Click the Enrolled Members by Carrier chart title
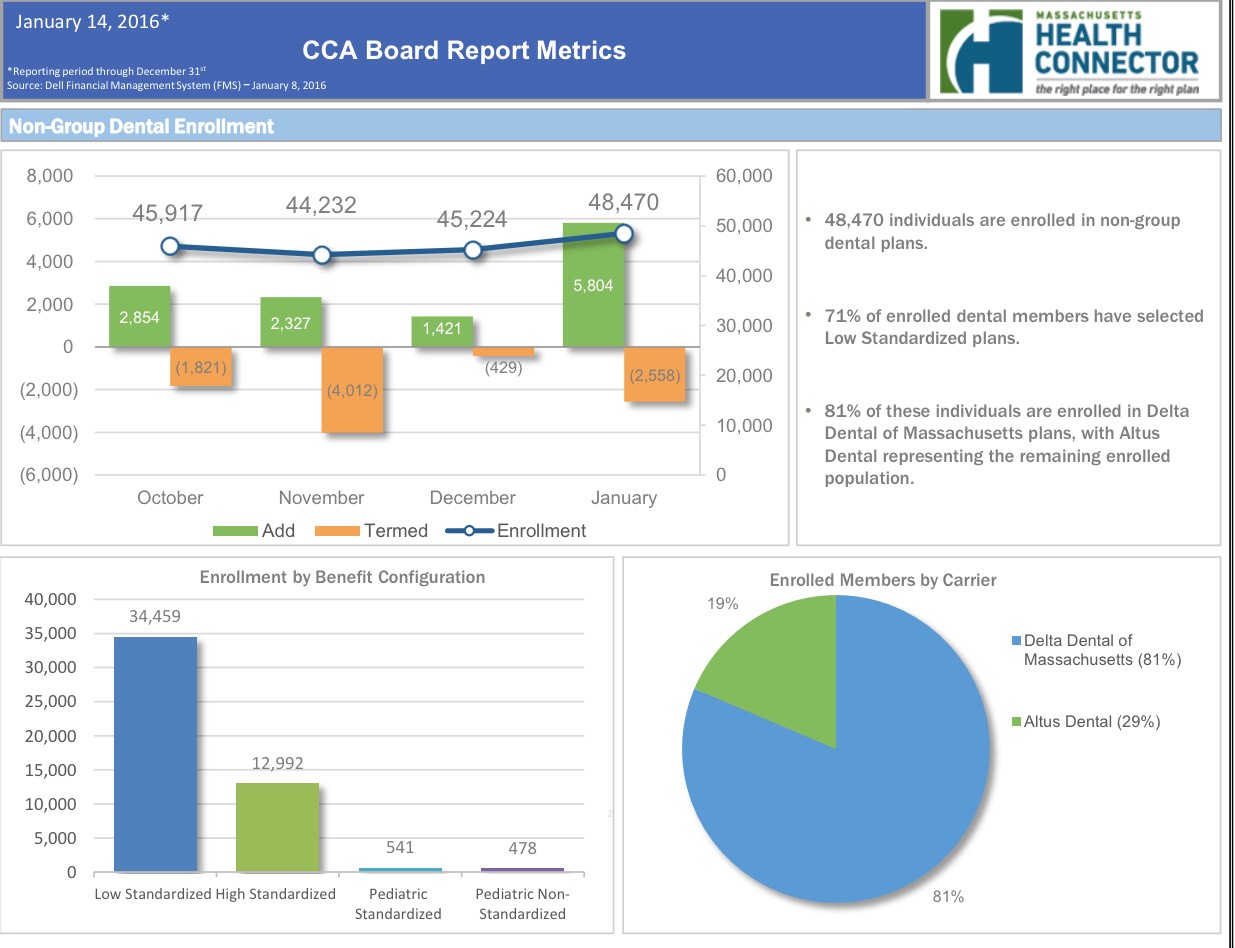The height and width of the screenshot is (948, 1235). coord(882,580)
